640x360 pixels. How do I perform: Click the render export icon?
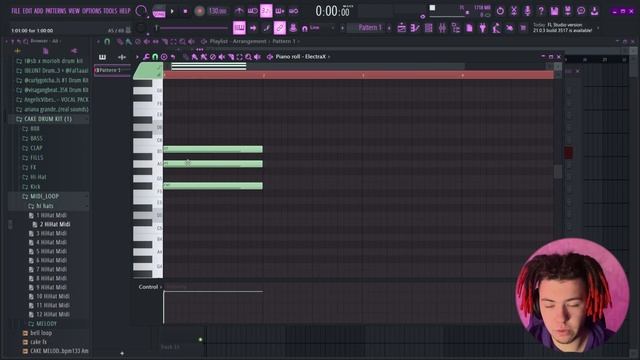click(568, 11)
